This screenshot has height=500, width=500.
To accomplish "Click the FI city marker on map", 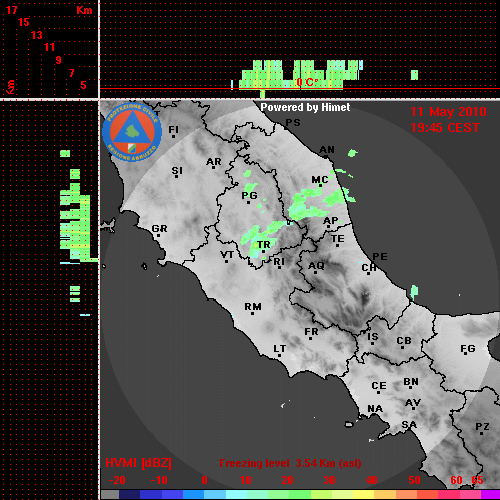I will click(x=173, y=136).
